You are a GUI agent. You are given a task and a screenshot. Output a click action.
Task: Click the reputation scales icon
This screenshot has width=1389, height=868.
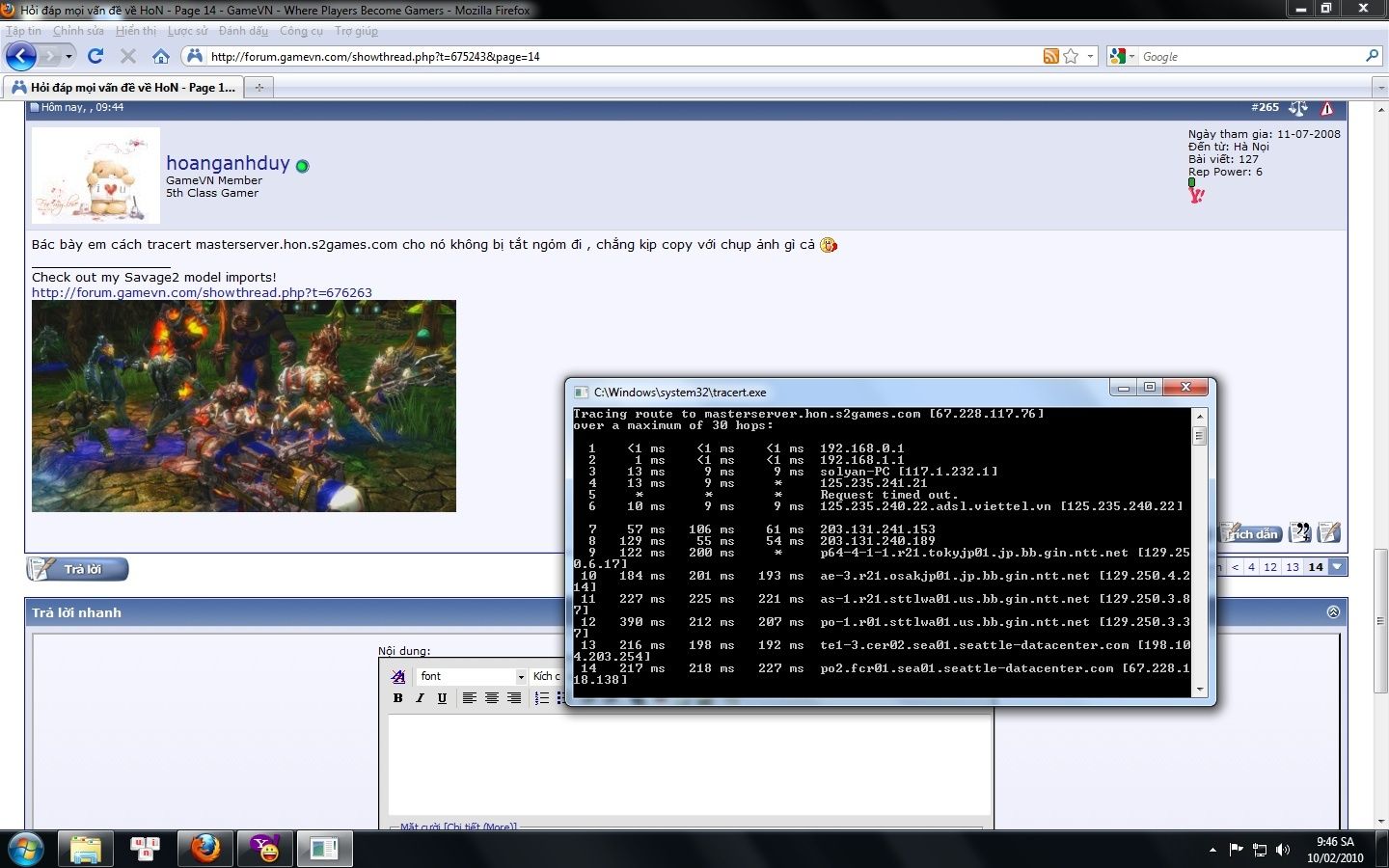tap(1298, 108)
